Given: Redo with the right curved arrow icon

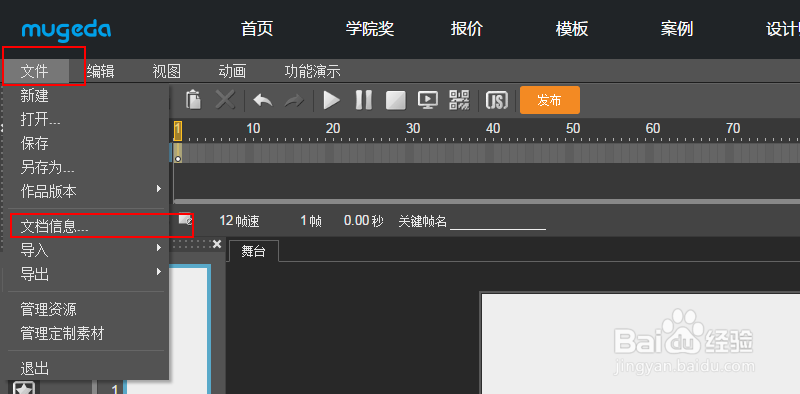Looking at the screenshot, I should (x=294, y=100).
